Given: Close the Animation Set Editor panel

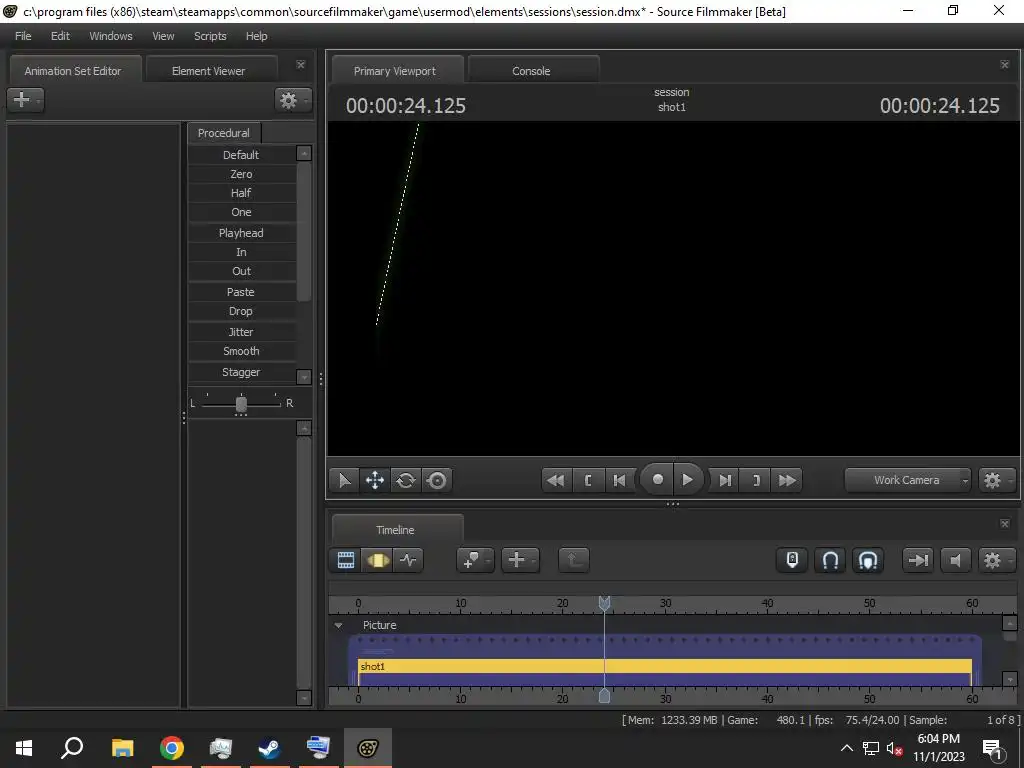Looking at the screenshot, I should click(300, 65).
